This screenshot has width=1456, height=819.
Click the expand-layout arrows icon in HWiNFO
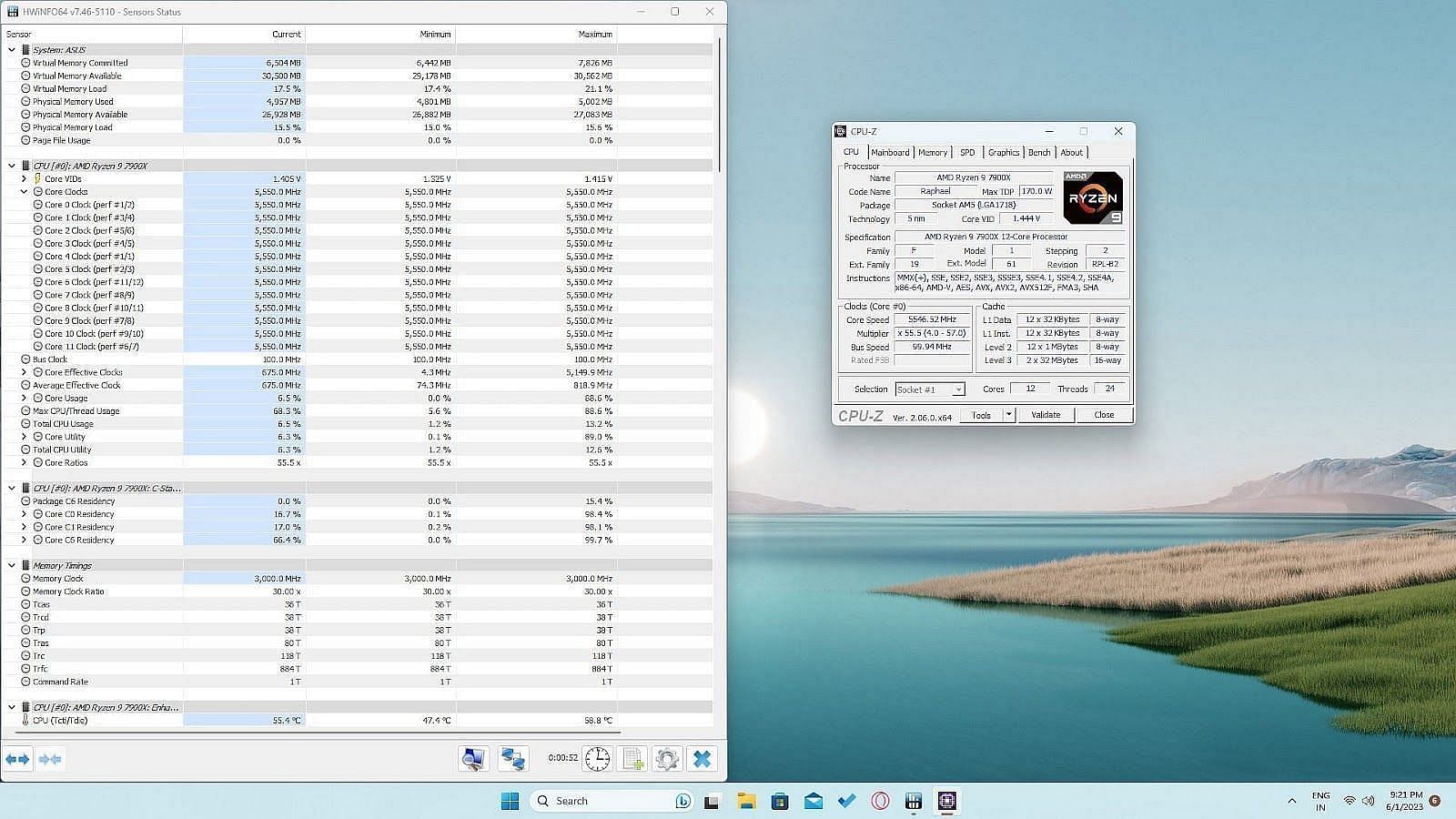point(17,759)
